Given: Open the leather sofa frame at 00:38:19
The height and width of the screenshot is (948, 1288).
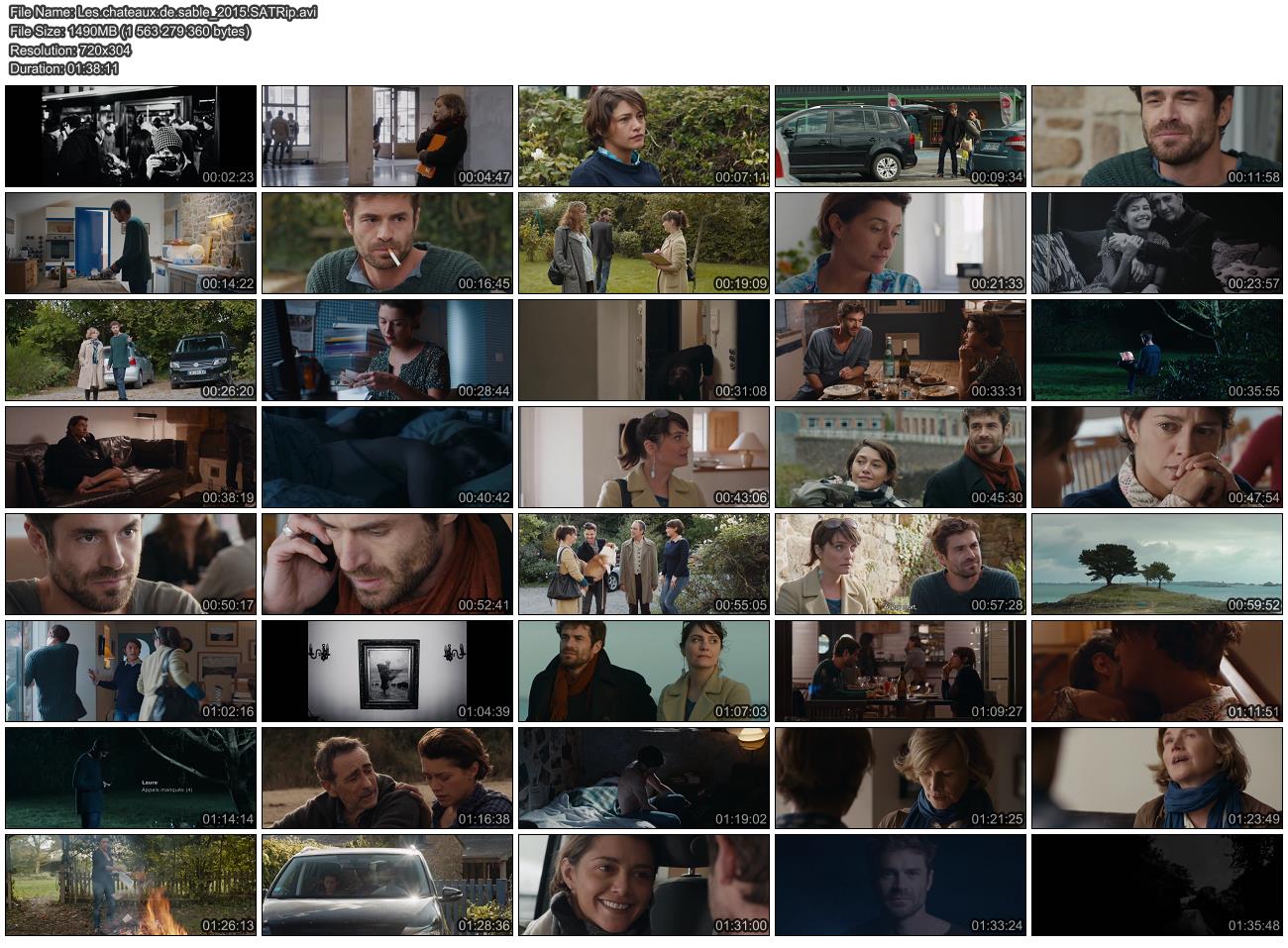Looking at the screenshot, I should 131,457.
